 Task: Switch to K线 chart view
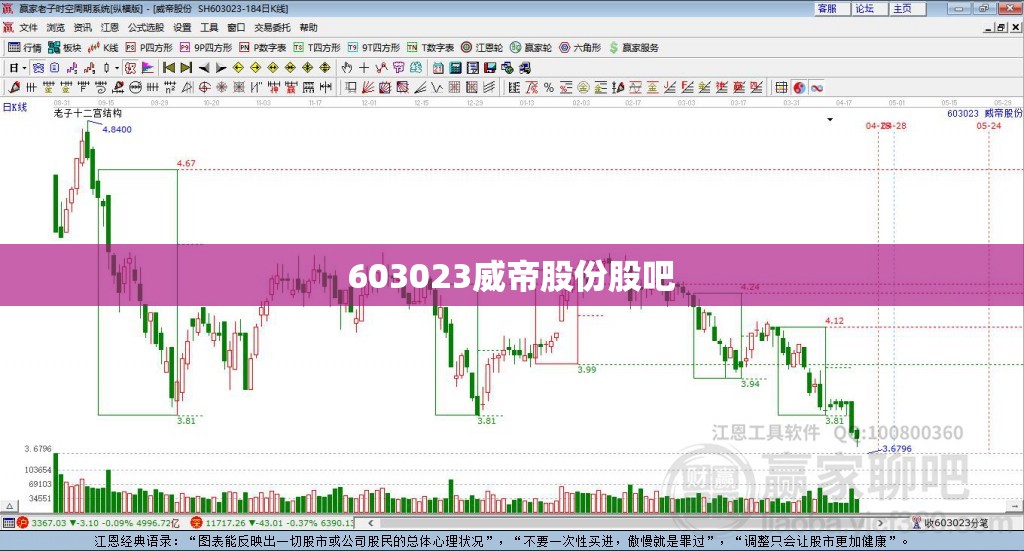click(103, 47)
